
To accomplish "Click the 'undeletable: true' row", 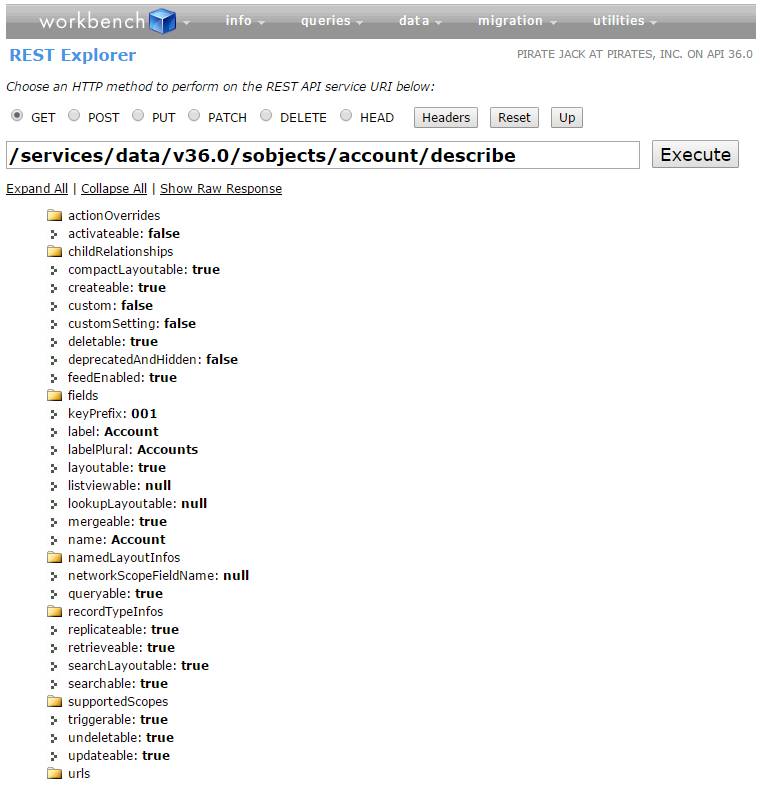I will (x=121, y=737).
